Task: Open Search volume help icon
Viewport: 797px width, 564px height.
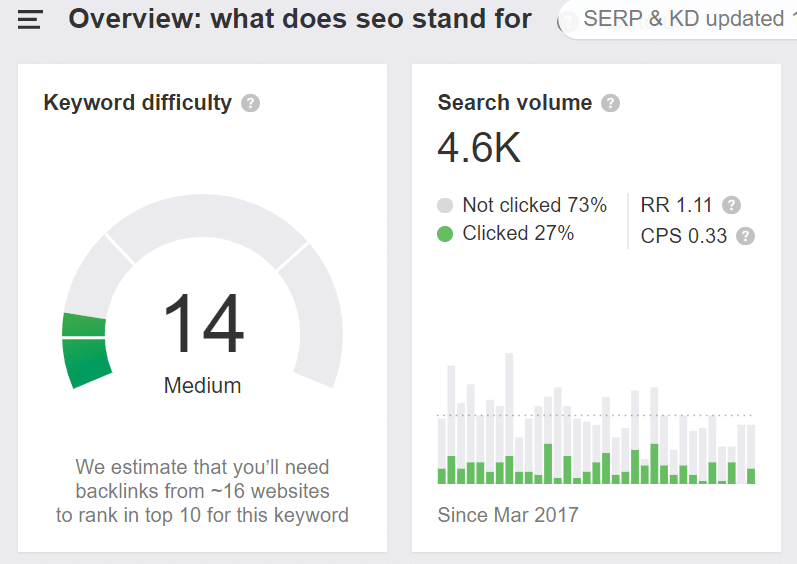Action: (x=610, y=103)
